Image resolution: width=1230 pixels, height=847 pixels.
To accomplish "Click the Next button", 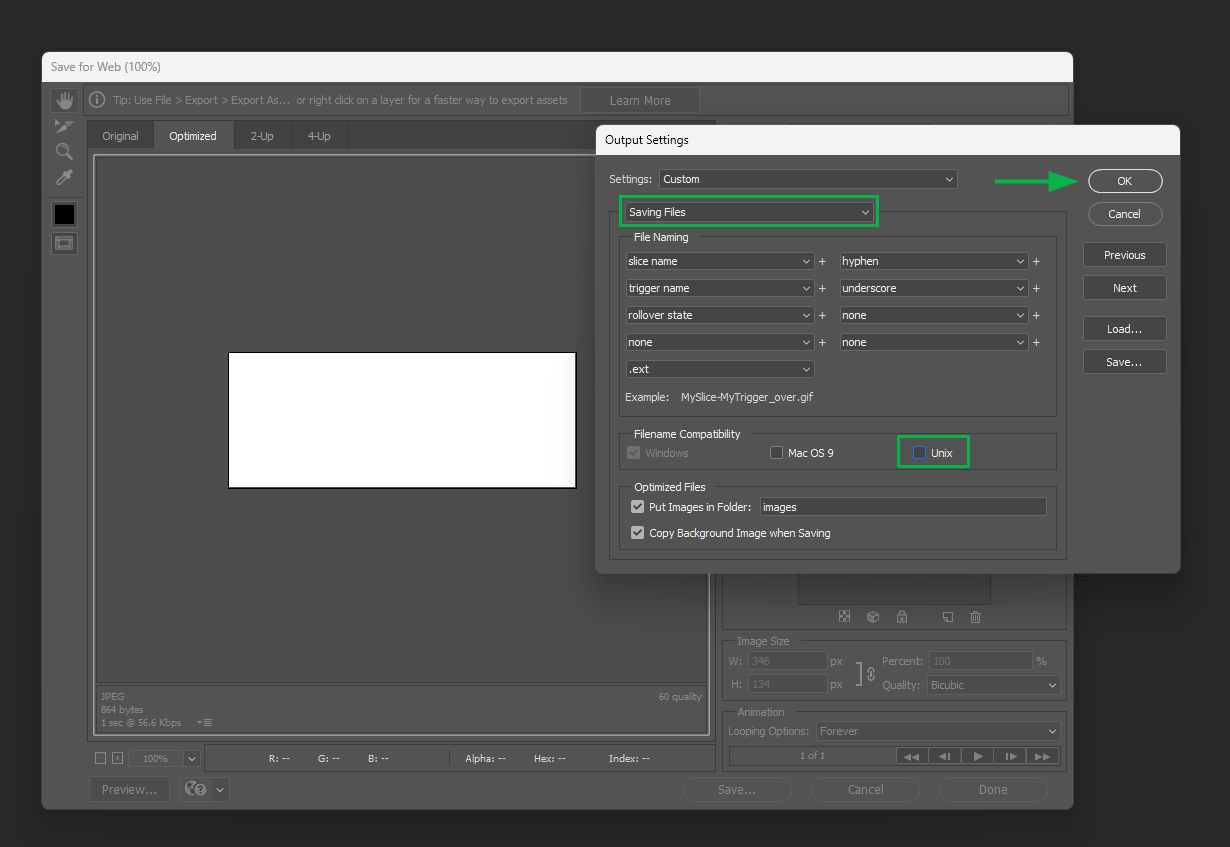I will pyautogui.click(x=1125, y=288).
